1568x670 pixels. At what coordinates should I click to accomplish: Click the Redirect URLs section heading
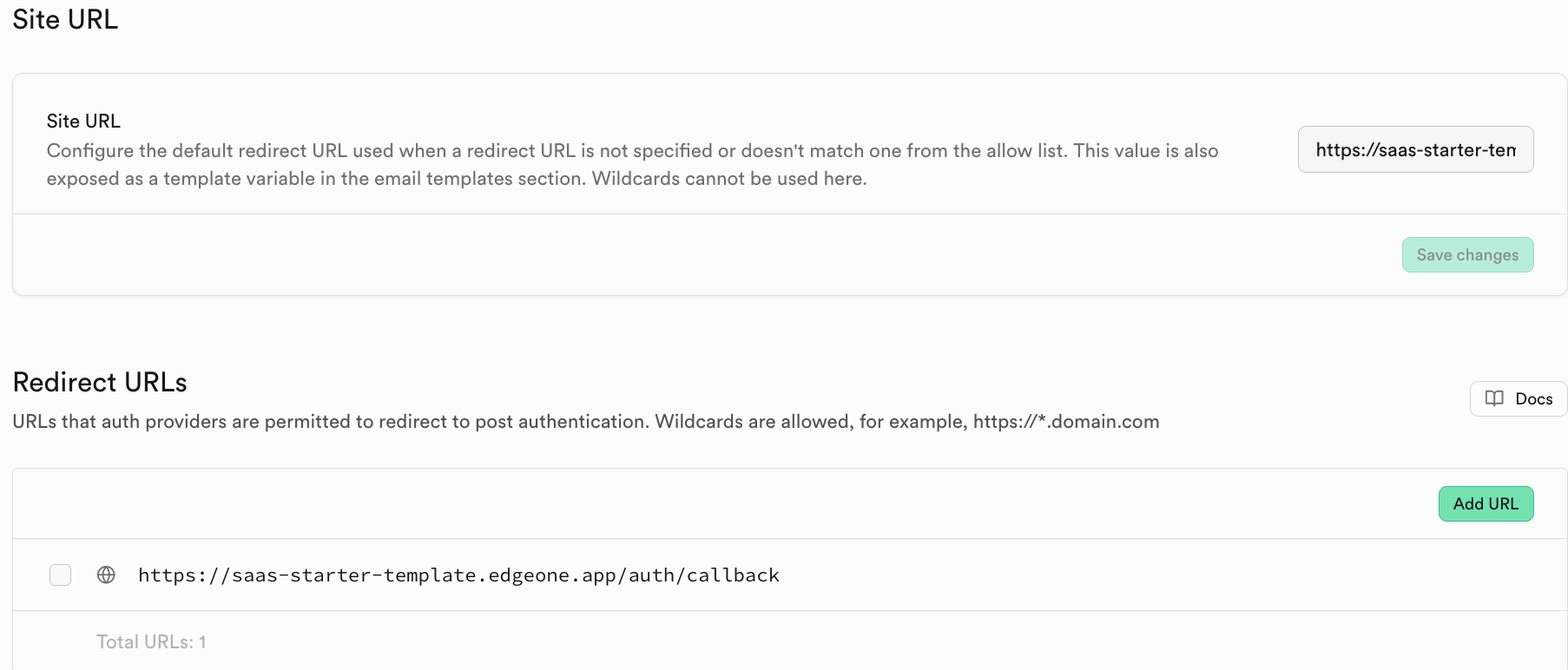[x=100, y=382]
